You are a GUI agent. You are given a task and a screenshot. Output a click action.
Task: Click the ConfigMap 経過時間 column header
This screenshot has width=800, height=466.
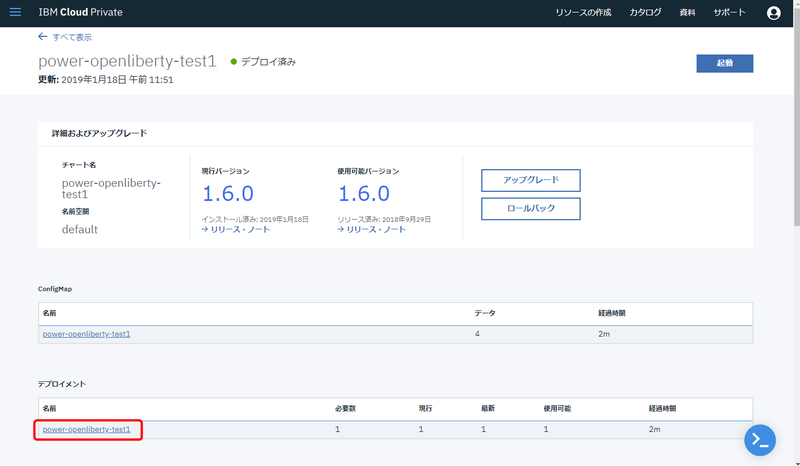(612, 313)
